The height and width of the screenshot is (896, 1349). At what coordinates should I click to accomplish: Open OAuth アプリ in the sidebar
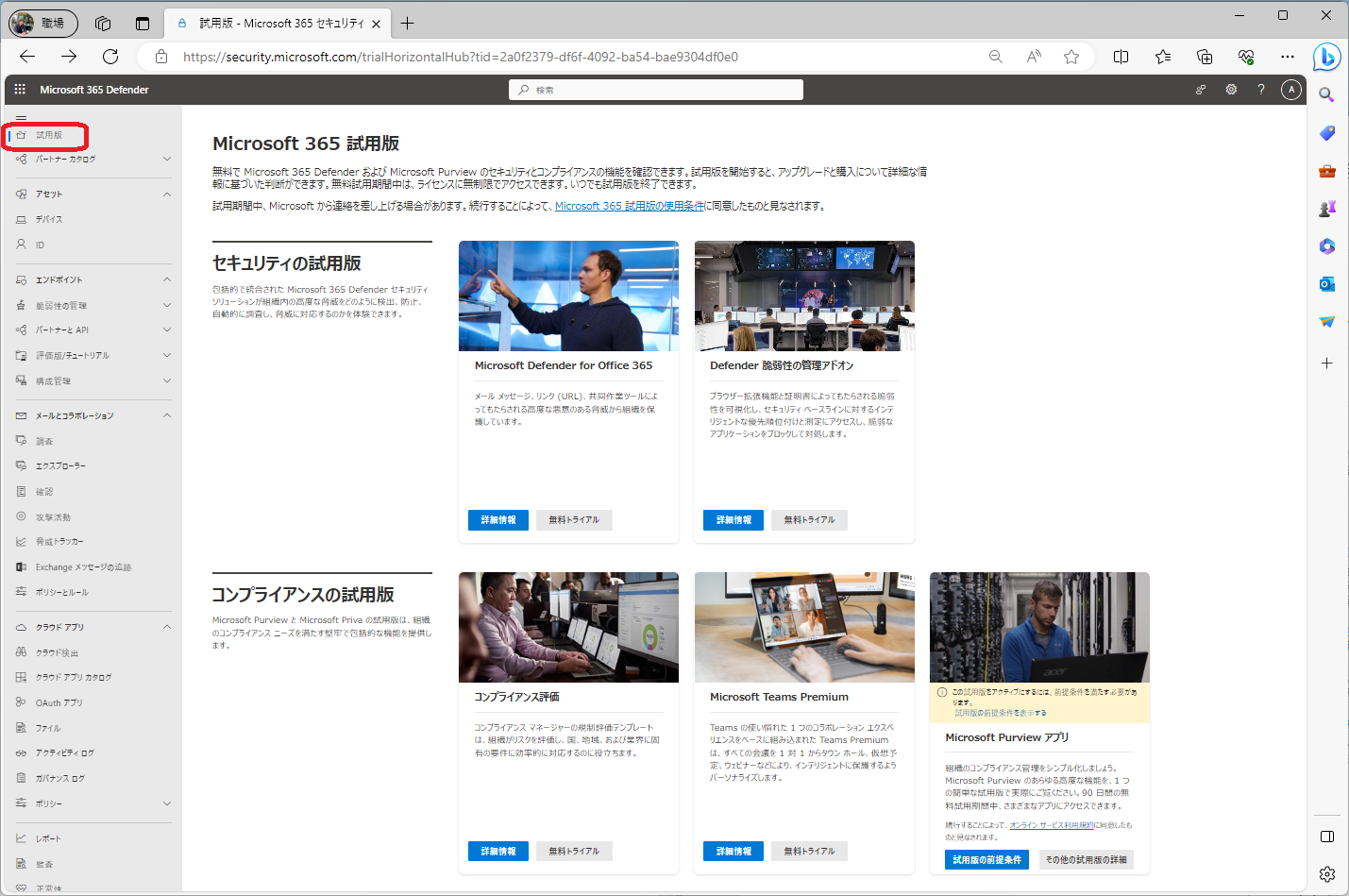[59, 702]
